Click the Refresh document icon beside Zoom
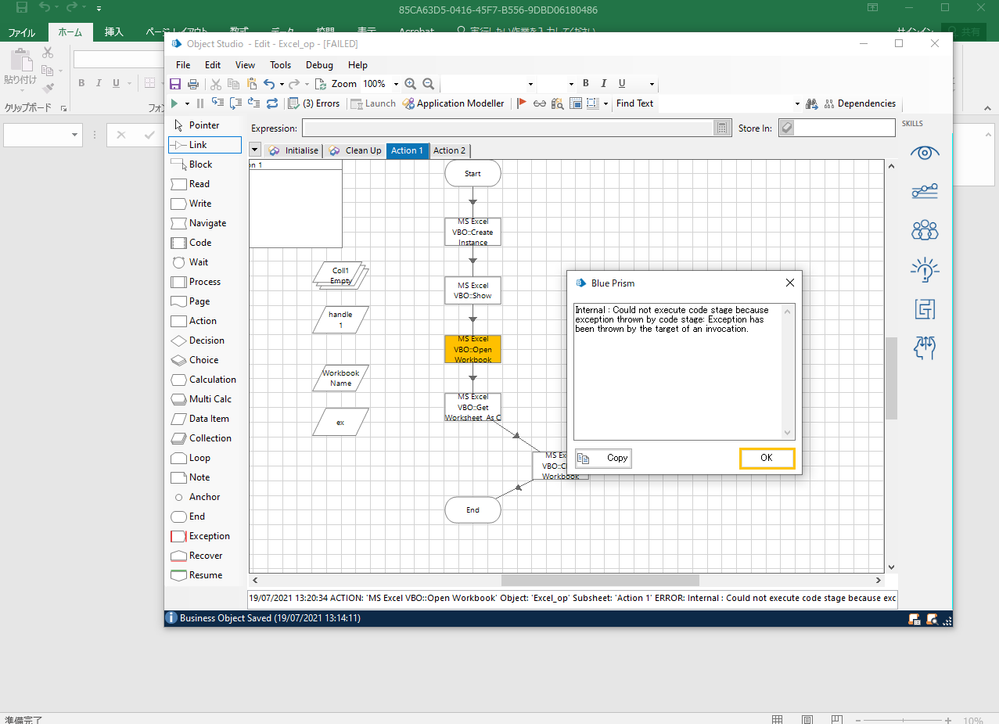 320,84
